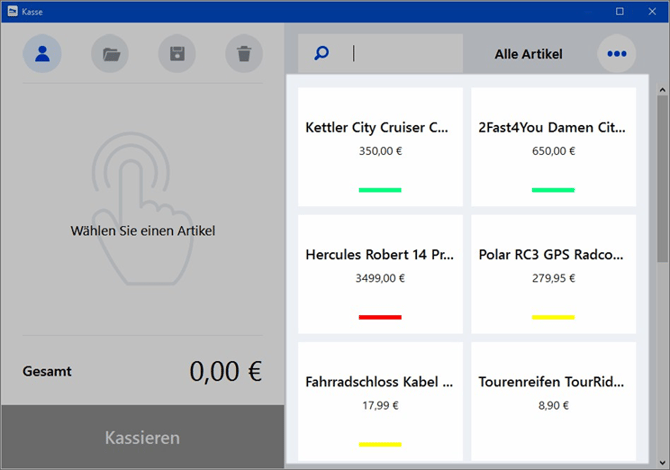Viewport: 670px width, 470px height.
Task: Pick the Tourenreifen TourRide article
Action: (x=553, y=400)
